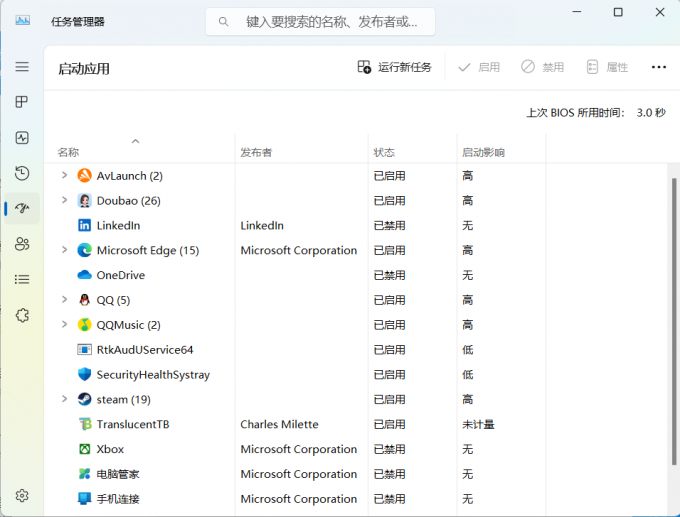The width and height of the screenshot is (680, 517).
Task: Select the LinkedIn row name
Action: coord(118,226)
